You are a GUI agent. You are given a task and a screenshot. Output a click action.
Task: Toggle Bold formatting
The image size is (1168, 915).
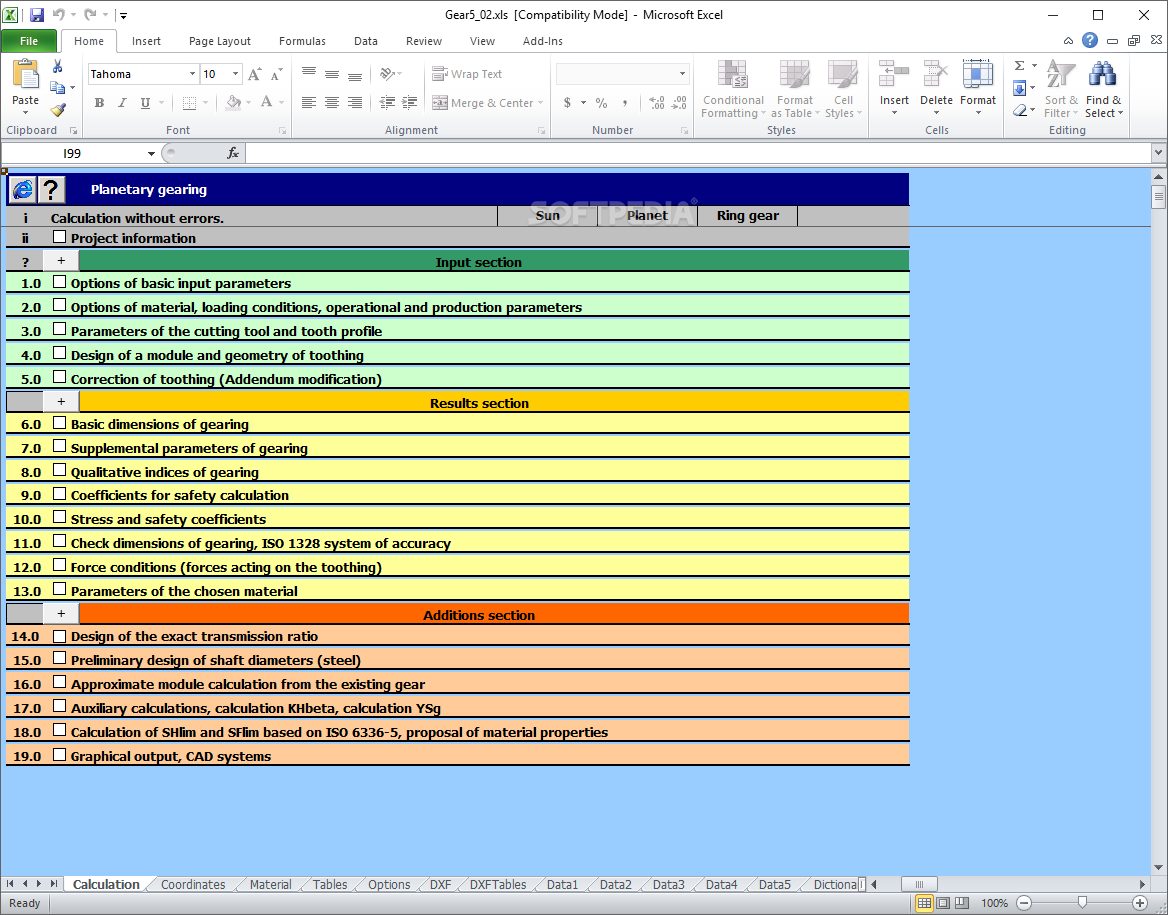coord(99,103)
